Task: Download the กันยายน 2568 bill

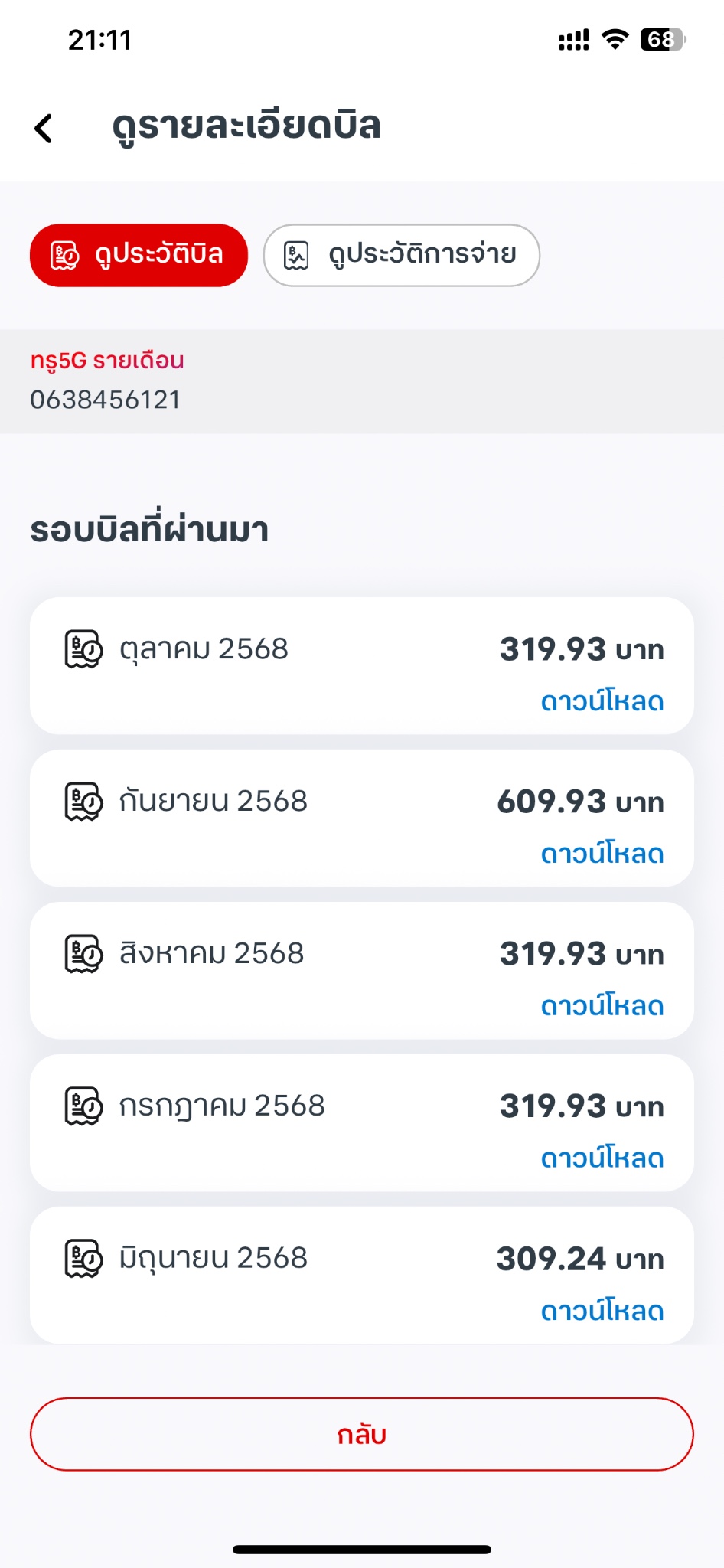Action: coord(602,854)
